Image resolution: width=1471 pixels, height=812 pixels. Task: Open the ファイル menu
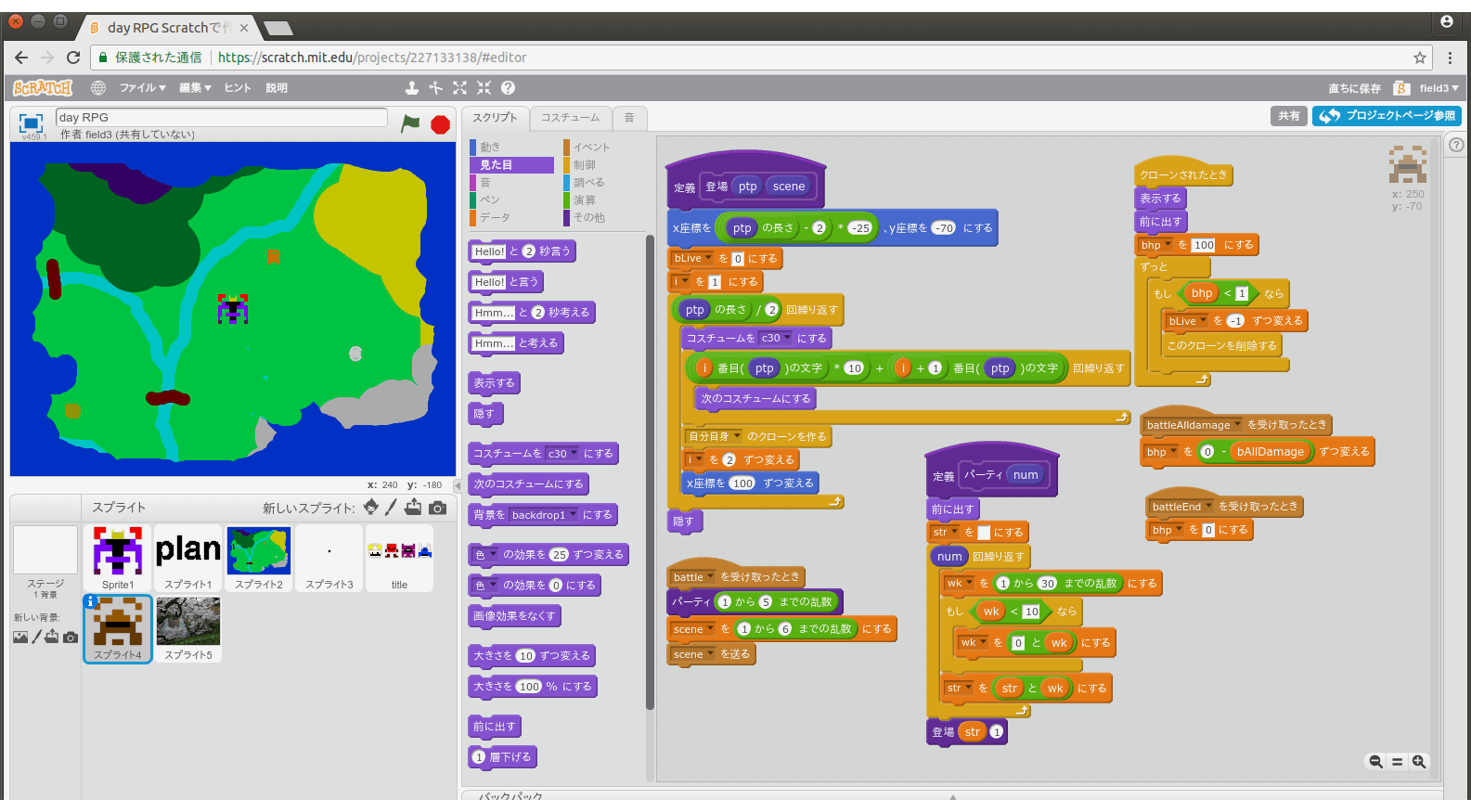point(142,87)
